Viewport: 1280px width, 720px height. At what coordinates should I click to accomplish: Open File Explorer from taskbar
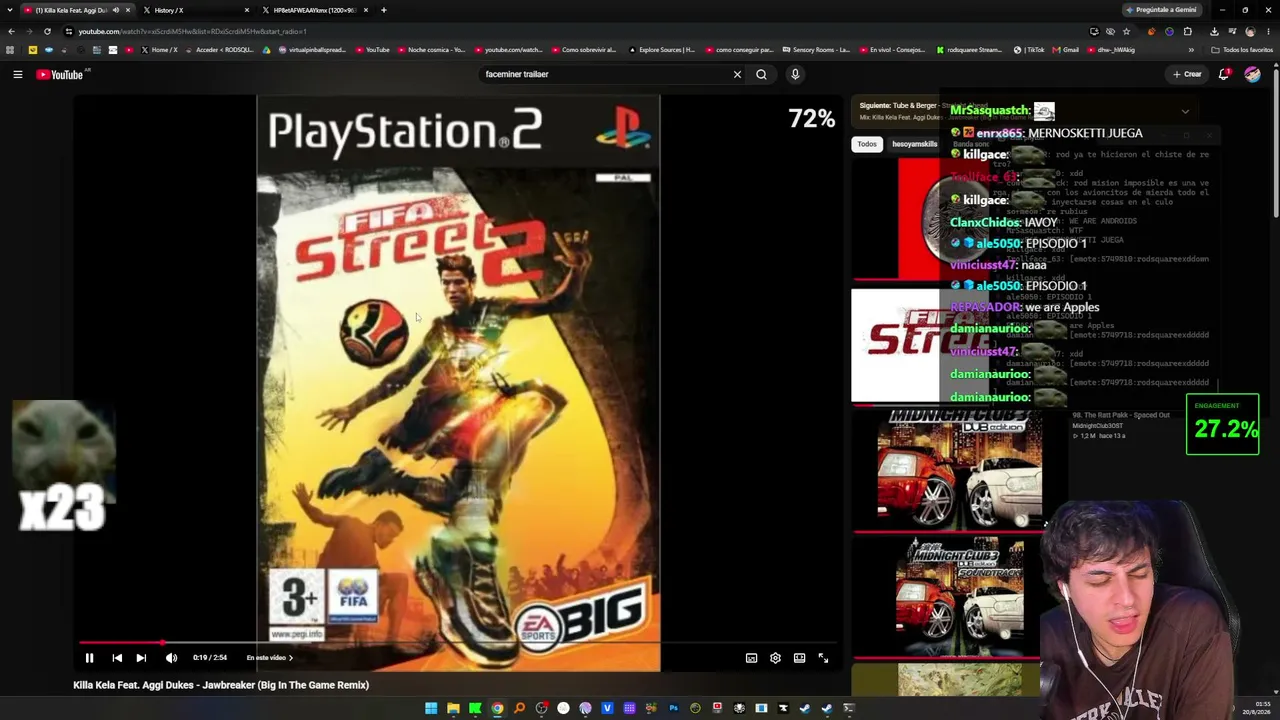point(453,708)
